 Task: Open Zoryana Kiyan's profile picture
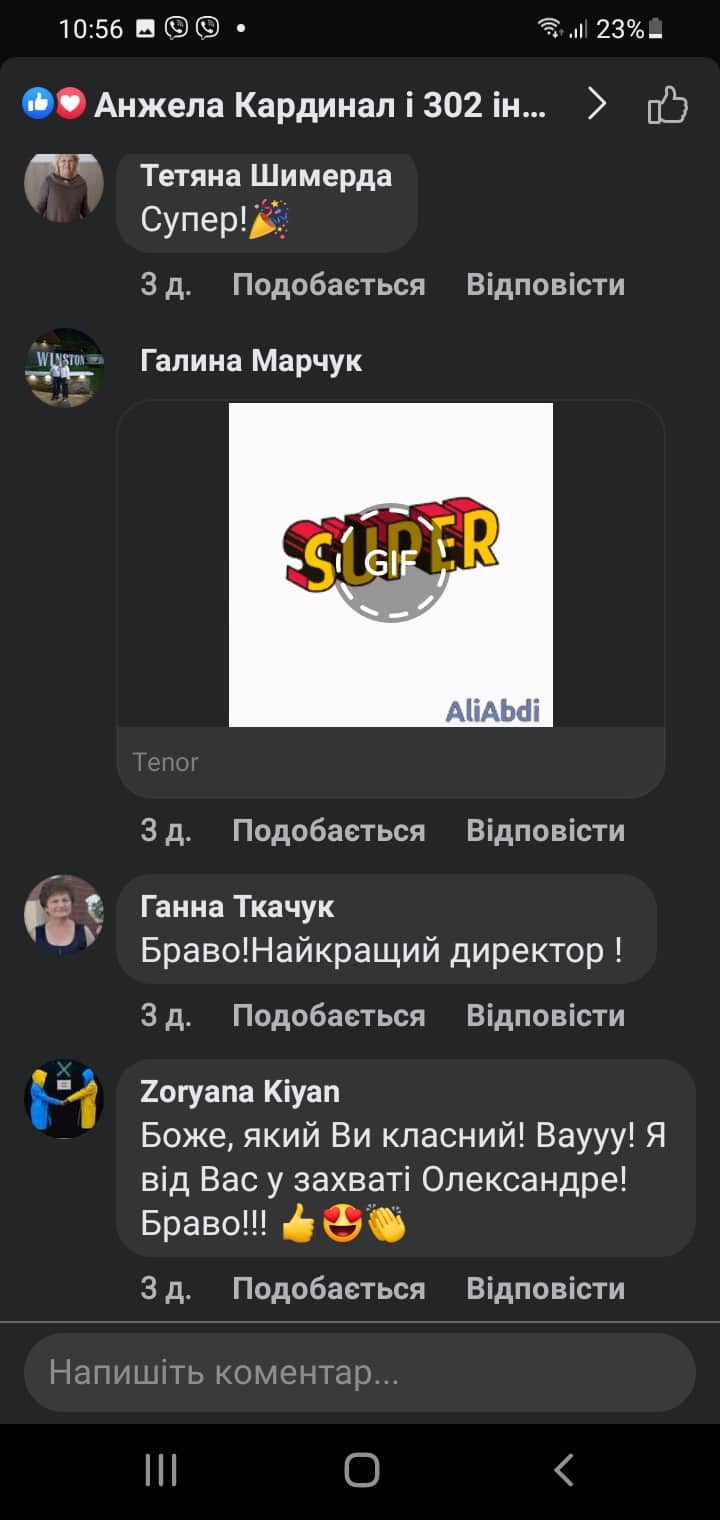[64, 1099]
